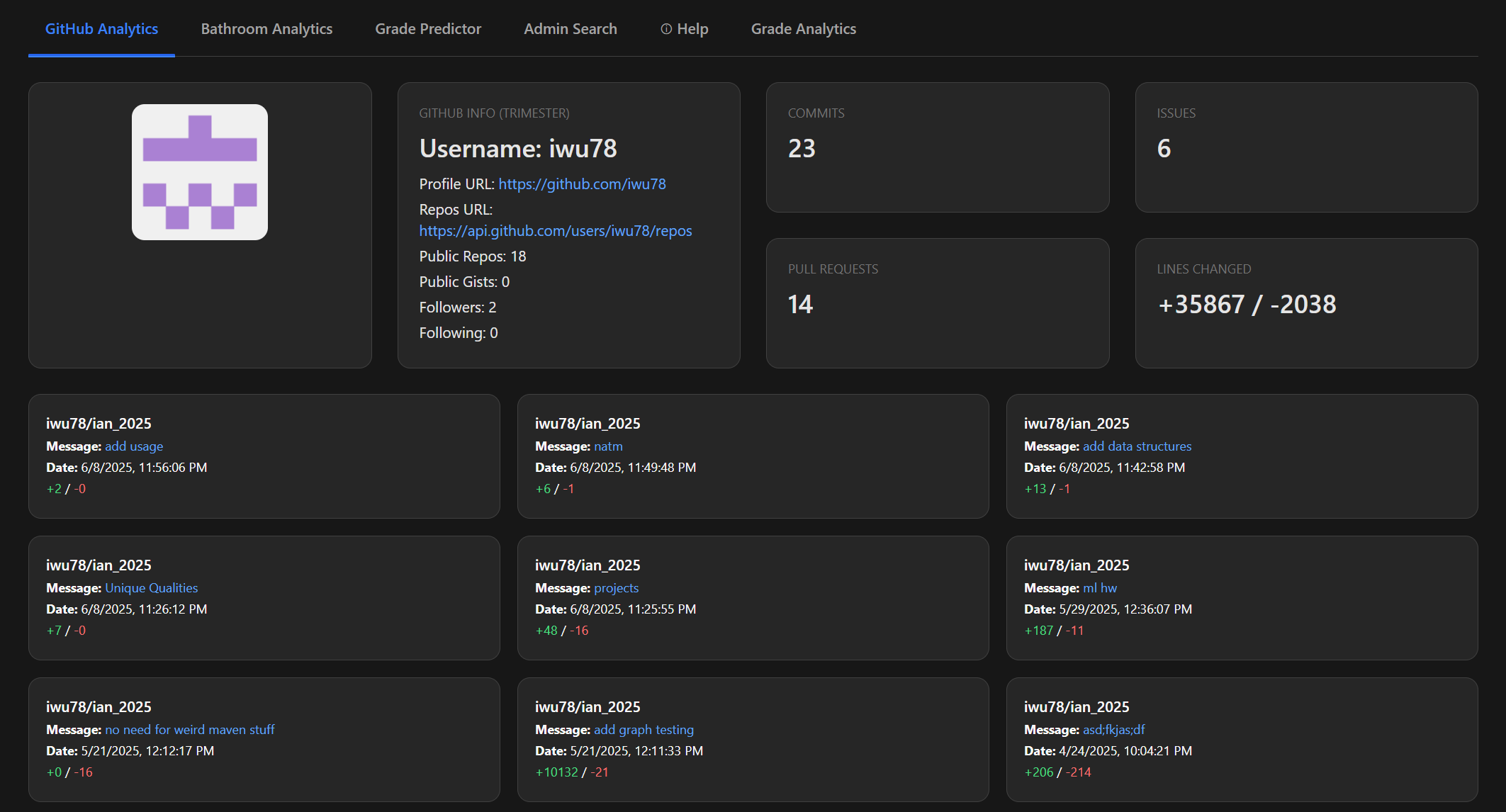The height and width of the screenshot is (812, 1506).
Task: Click 'GITHUB INFO (TRIMESTER)' label
Action: [494, 113]
